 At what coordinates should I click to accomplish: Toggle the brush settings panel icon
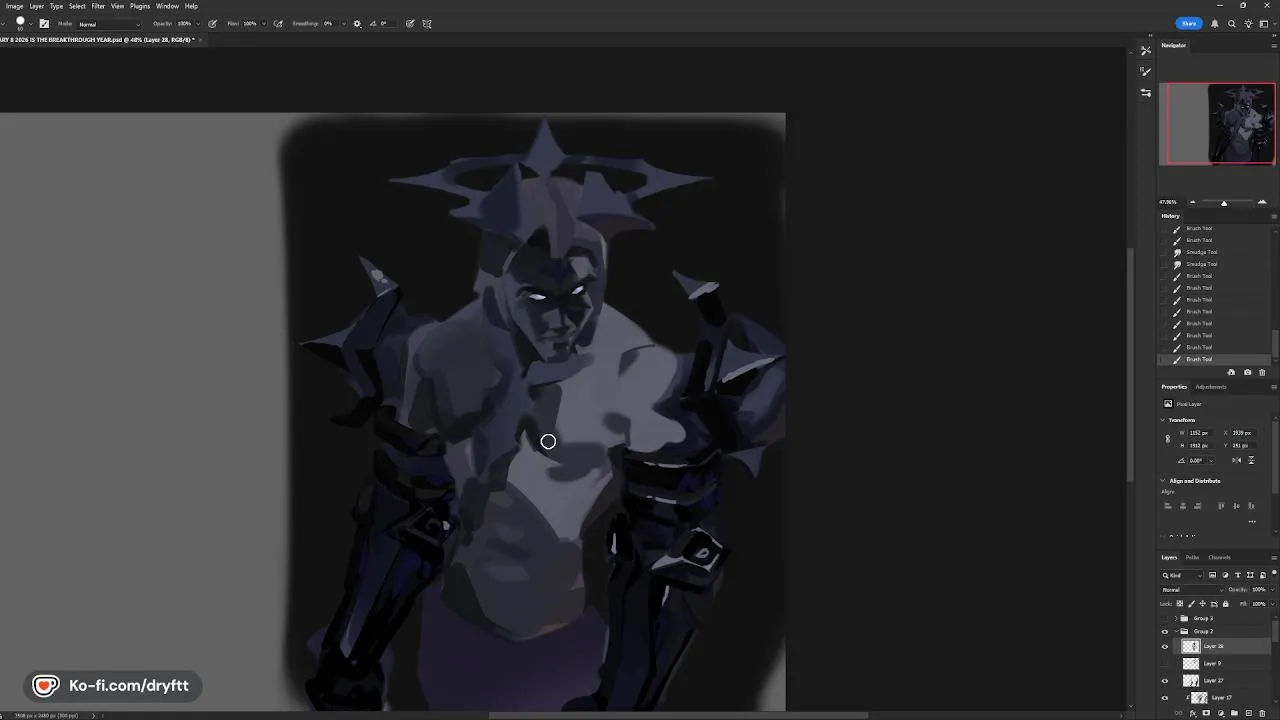click(44, 24)
